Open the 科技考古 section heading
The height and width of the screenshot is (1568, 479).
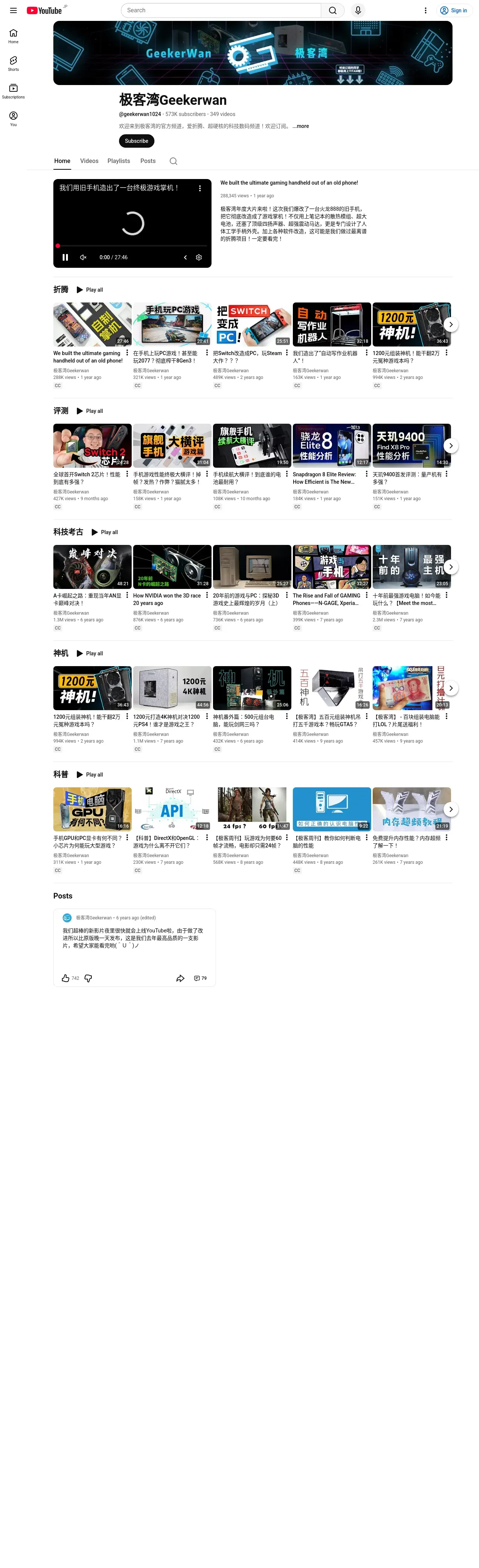pos(68,532)
